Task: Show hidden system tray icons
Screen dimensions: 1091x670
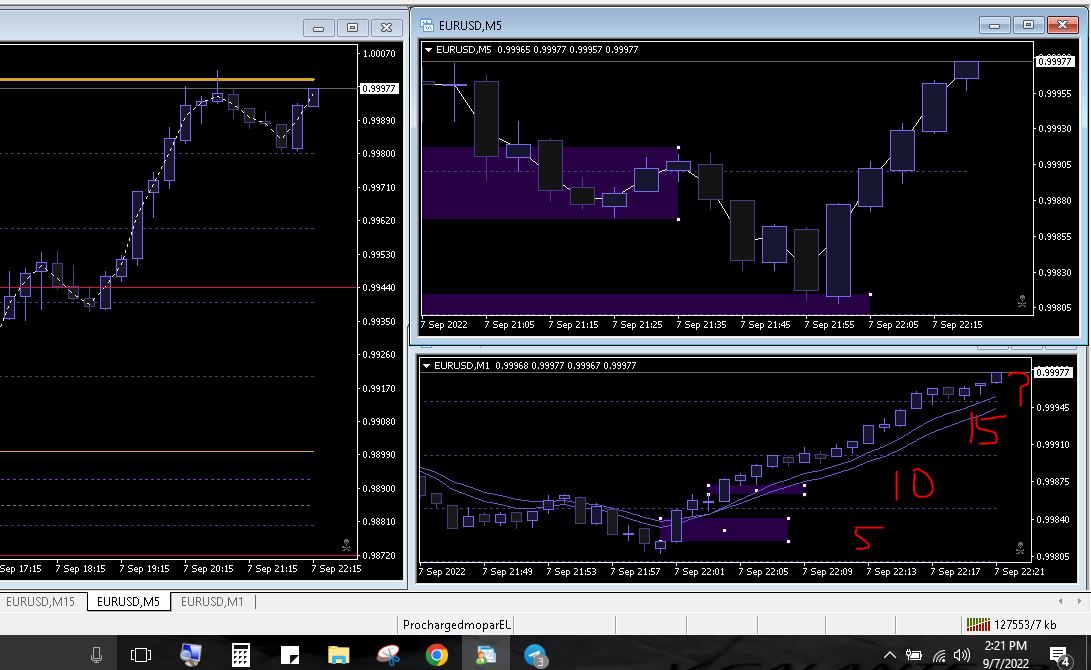Action: click(889, 655)
